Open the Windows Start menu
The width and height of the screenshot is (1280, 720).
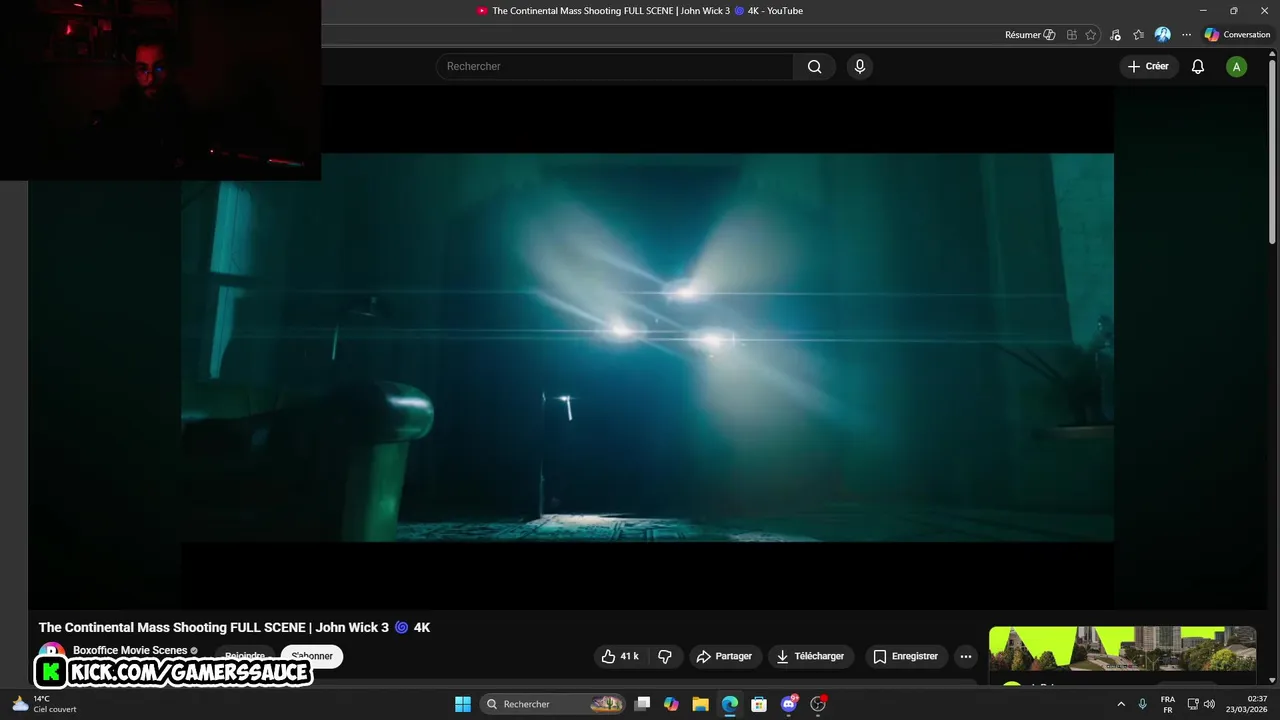[463, 704]
